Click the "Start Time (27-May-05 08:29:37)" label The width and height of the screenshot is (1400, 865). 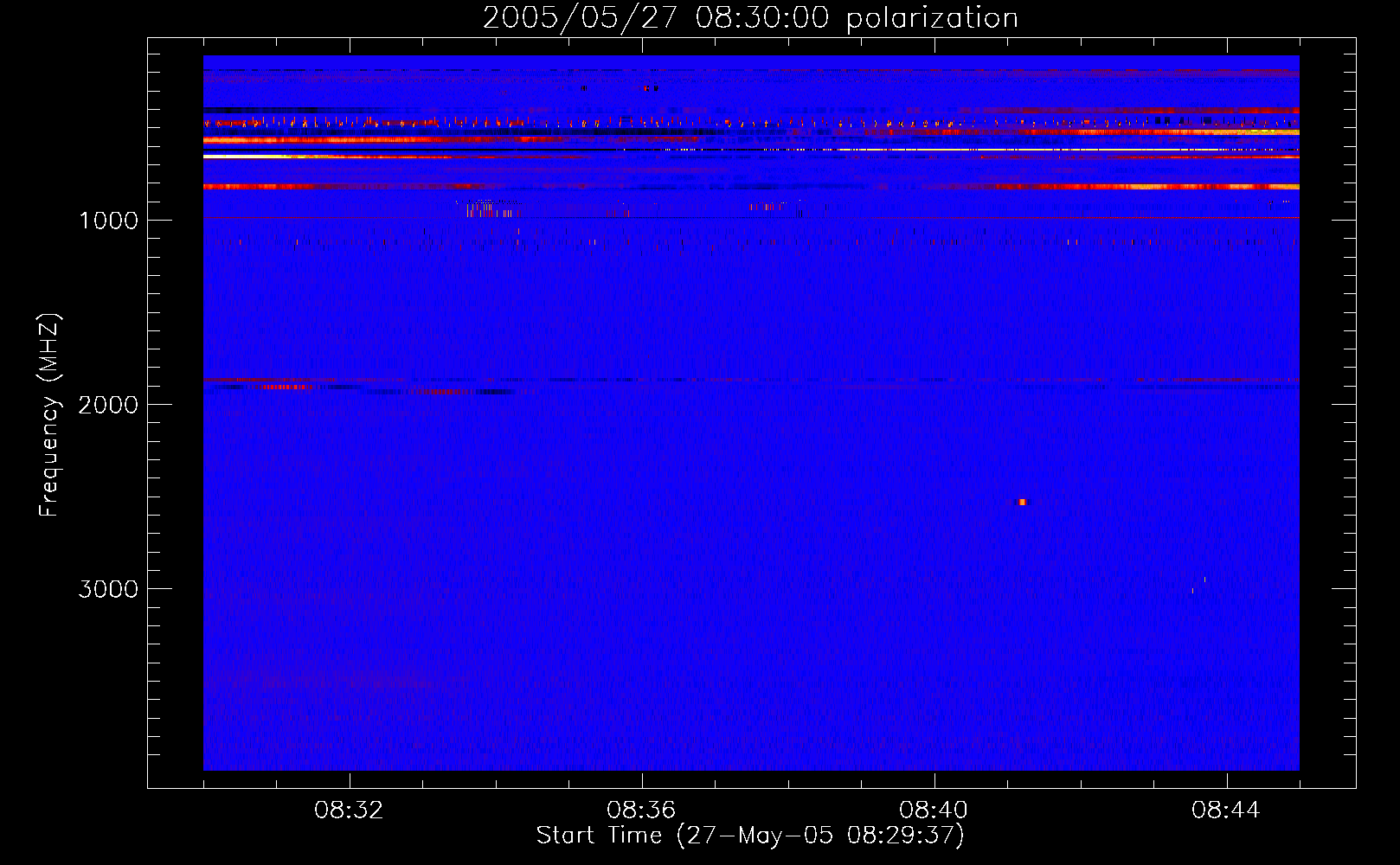tap(750, 836)
